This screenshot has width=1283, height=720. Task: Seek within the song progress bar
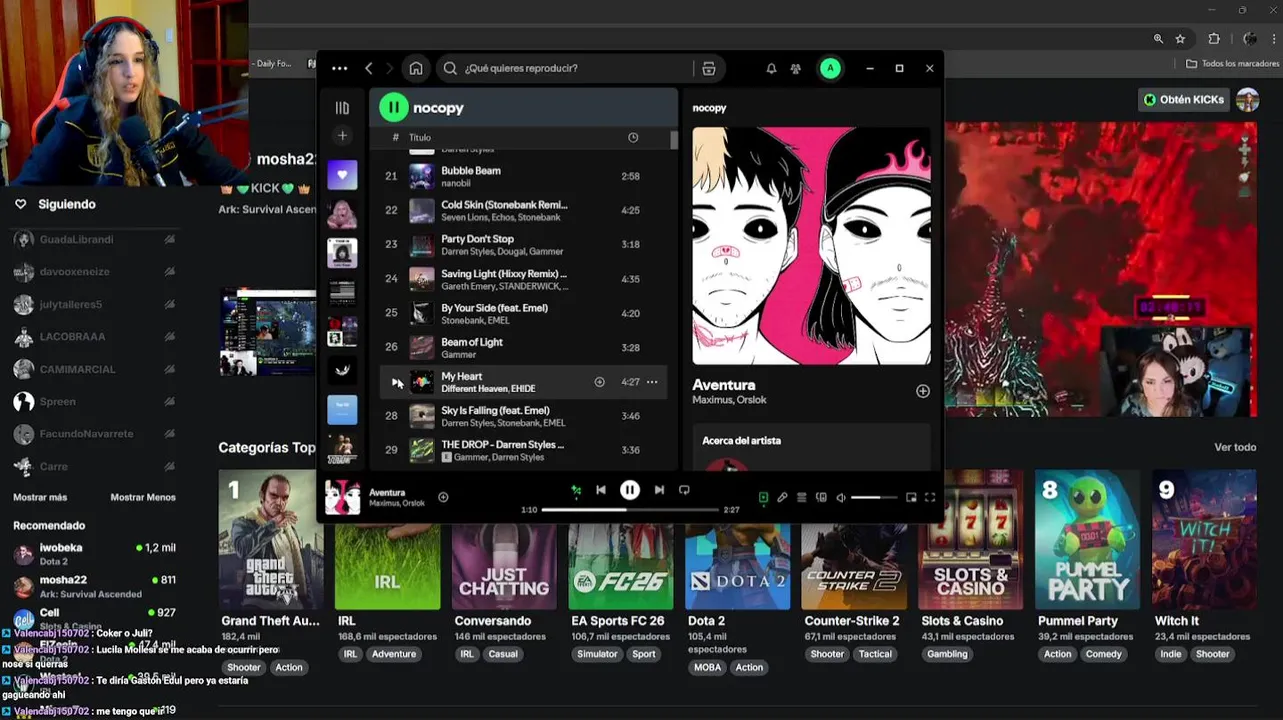click(630, 510)
